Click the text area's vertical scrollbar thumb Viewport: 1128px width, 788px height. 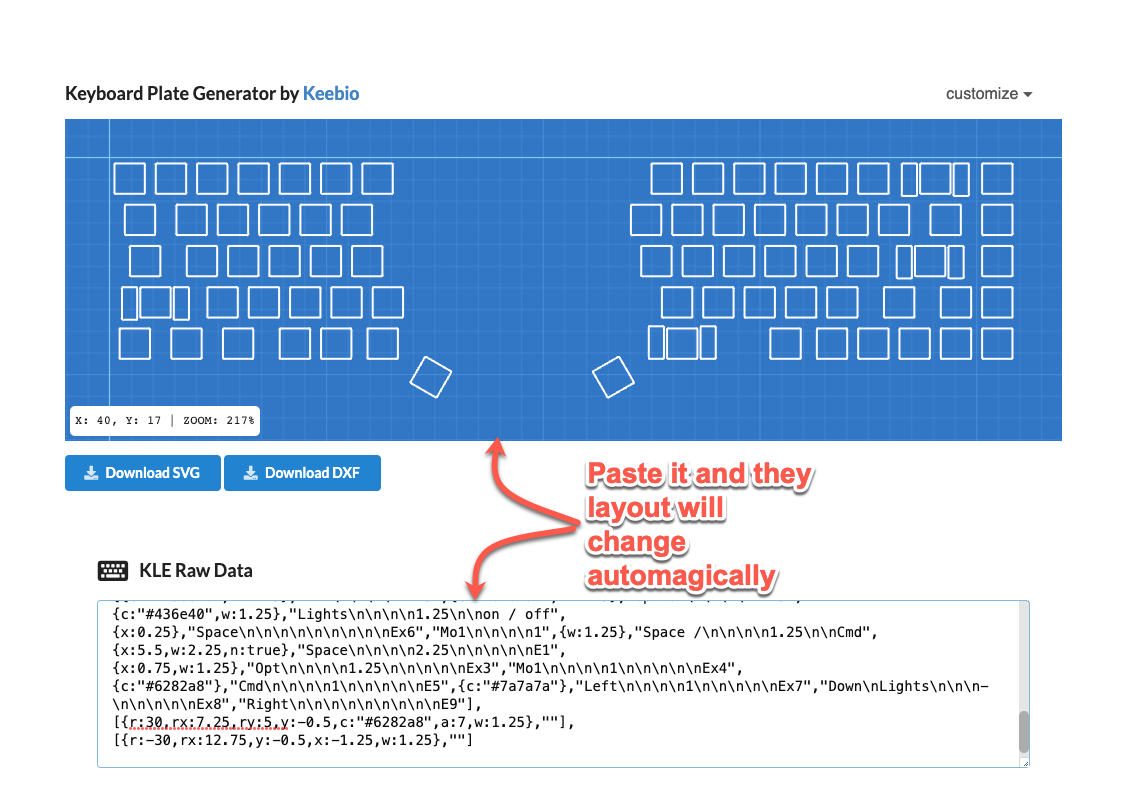[1023, 732]
